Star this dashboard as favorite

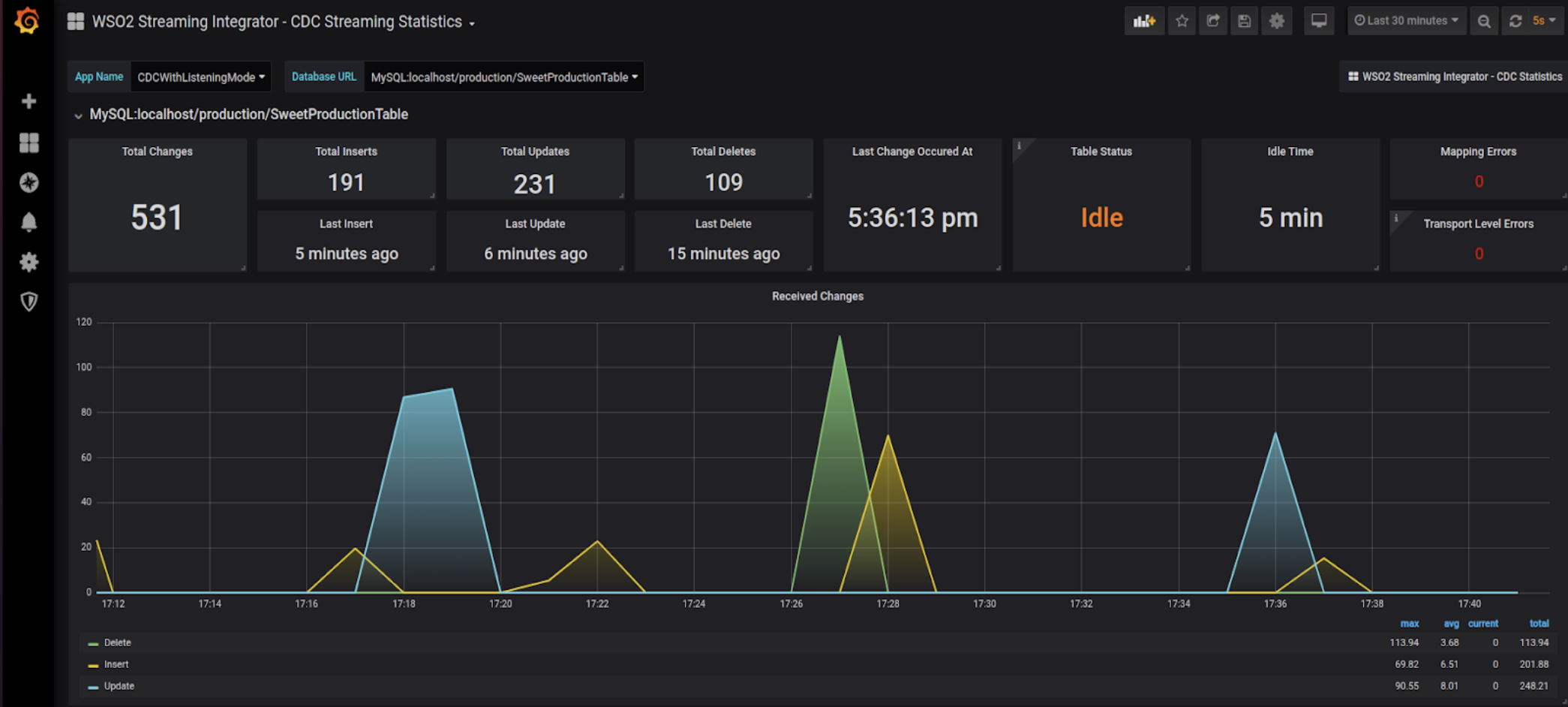coord(1182,21)
